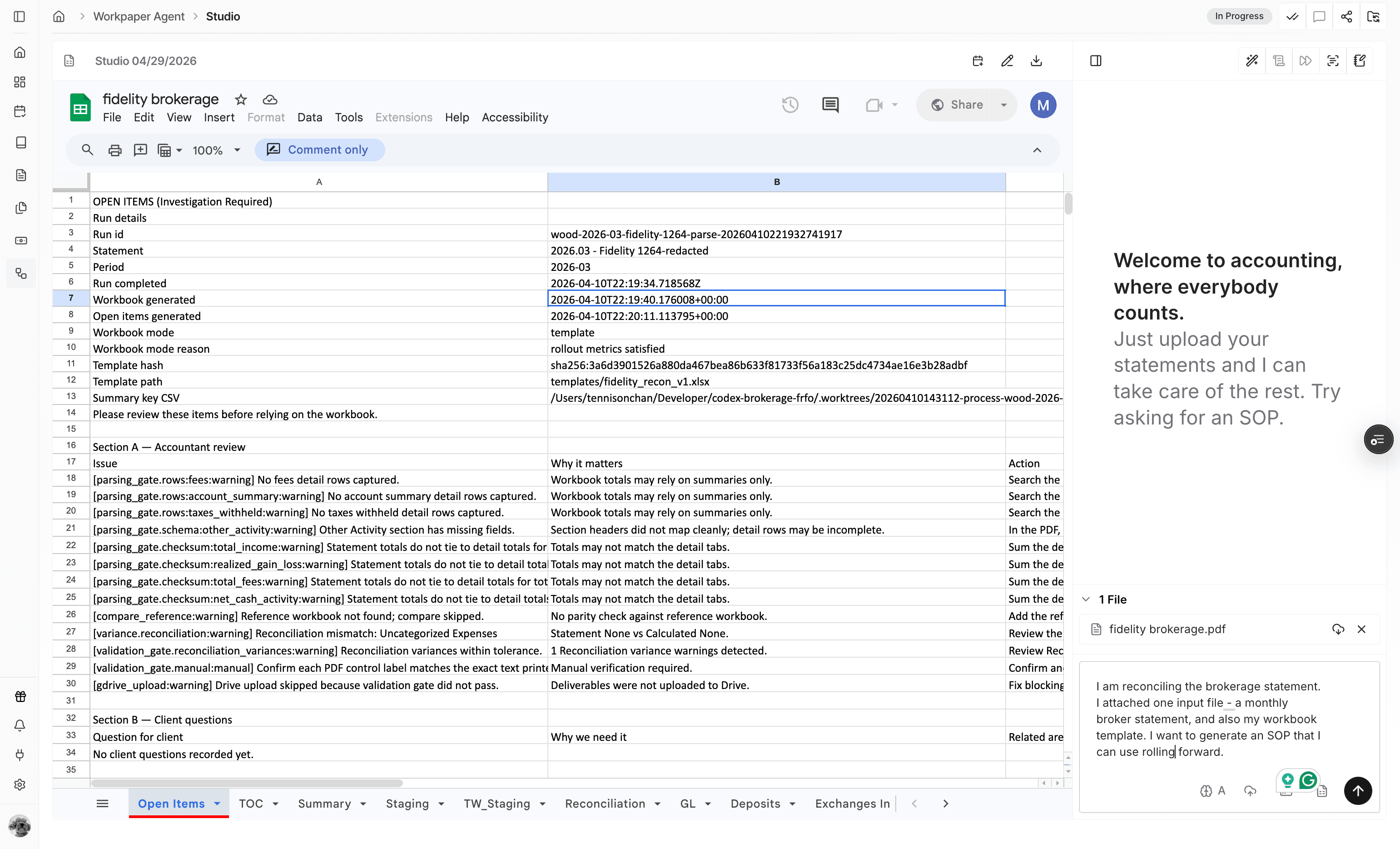Click the Comment only button
Screen dimensions: 1400x849
[x=320, y=150]
